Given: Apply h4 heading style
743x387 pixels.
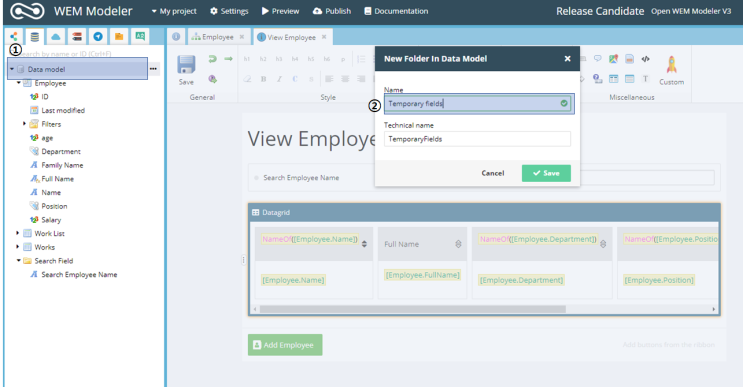Looking at the screenshot, I should [295, 59].
